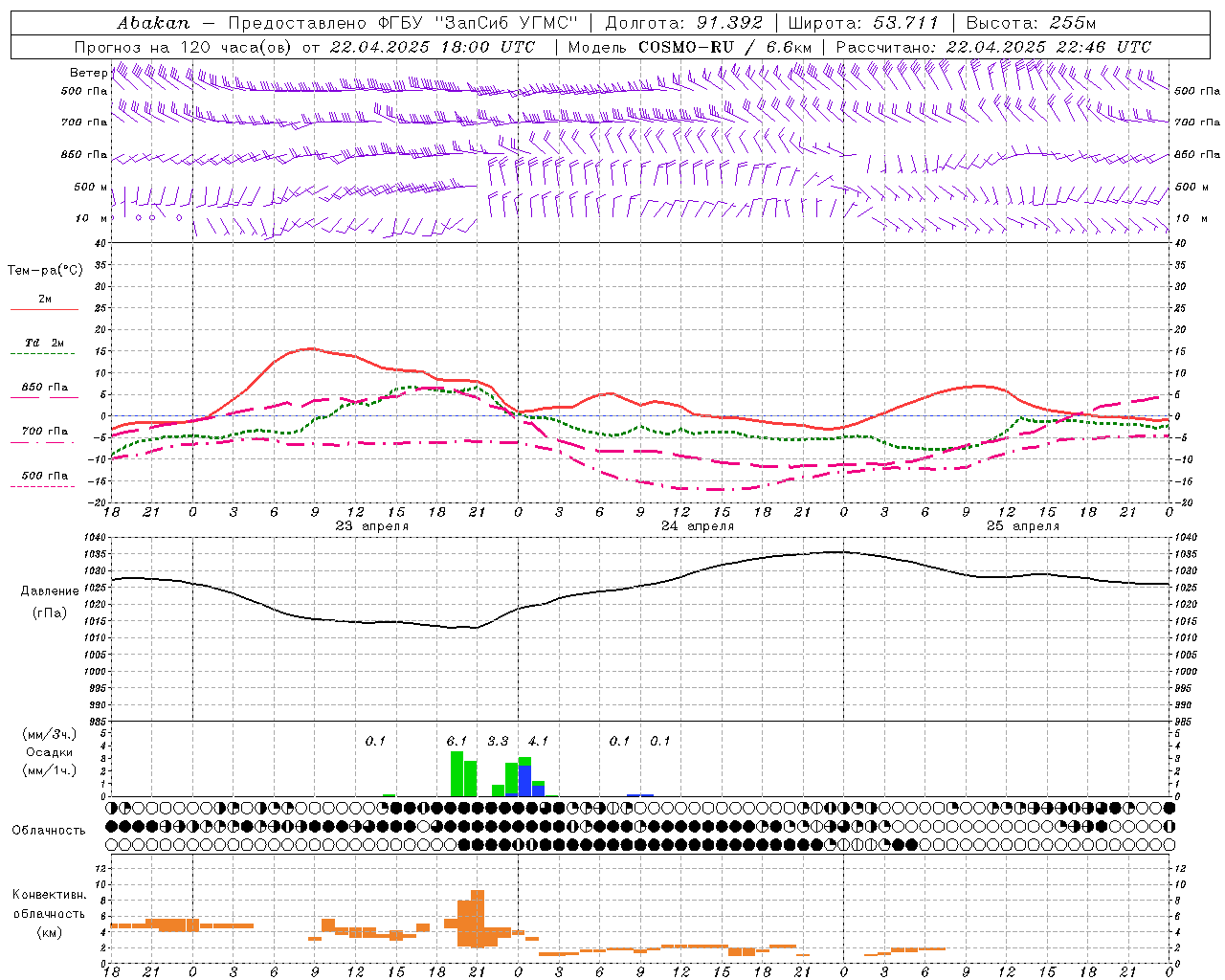Image resolution: width=1225 pixels, height=980 pixels.
Task: Click the pink long-dash line sample under "850 гПа"
Action: coord(44,397)
